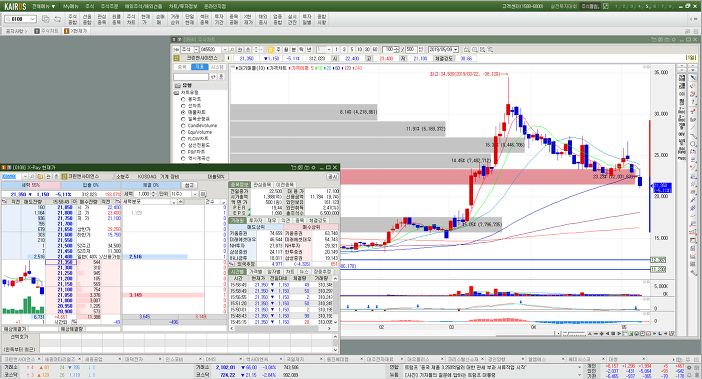Select the Candlevolume chart type radio button
702x379 pixels.
[183, 126]
